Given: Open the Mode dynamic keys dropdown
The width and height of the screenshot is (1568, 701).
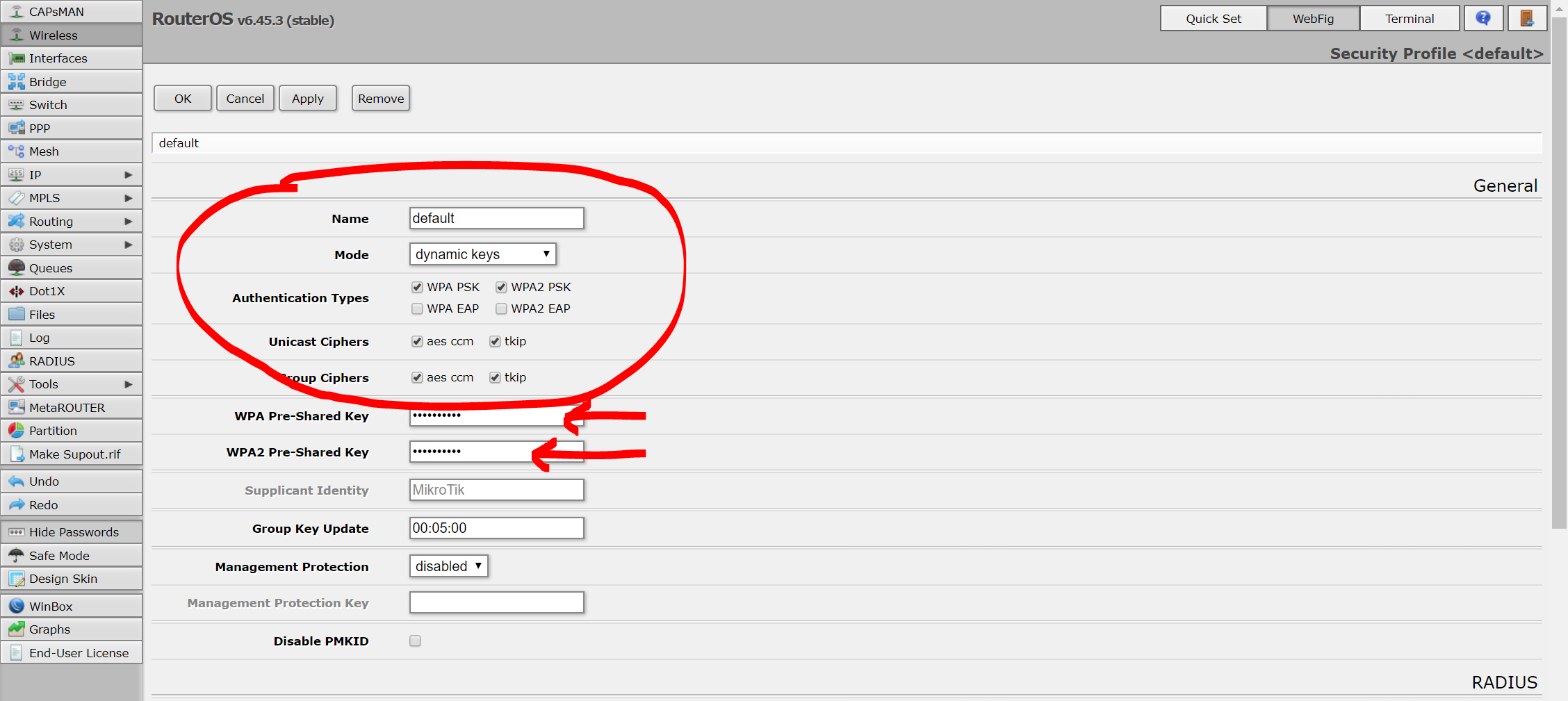Looking at the screenshot, I should (482, 254).
